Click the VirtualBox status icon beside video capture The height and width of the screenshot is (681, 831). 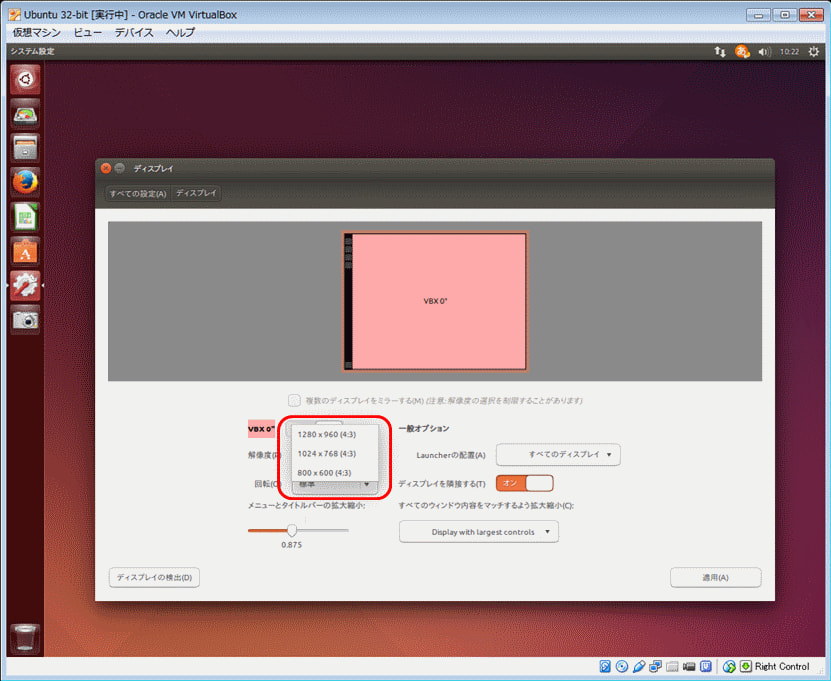pos(706,666)
